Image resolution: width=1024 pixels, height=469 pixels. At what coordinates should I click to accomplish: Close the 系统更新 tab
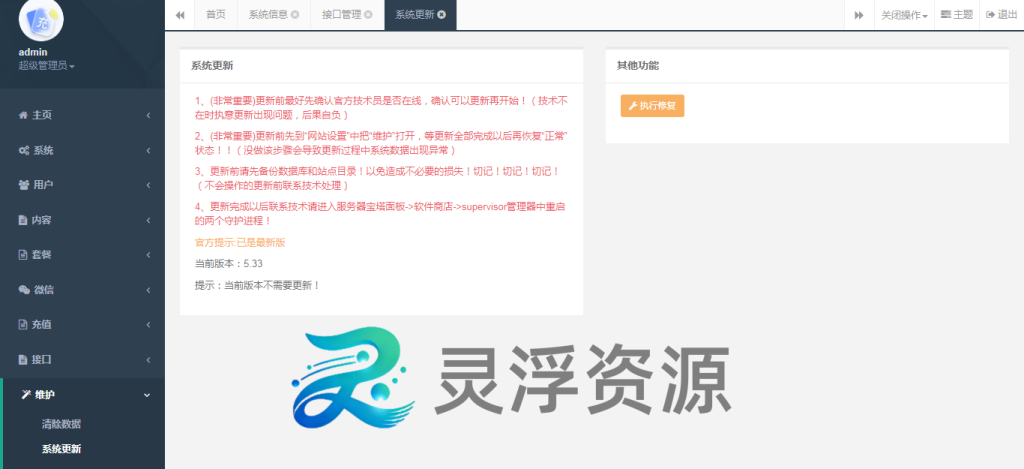click(442, 15)
